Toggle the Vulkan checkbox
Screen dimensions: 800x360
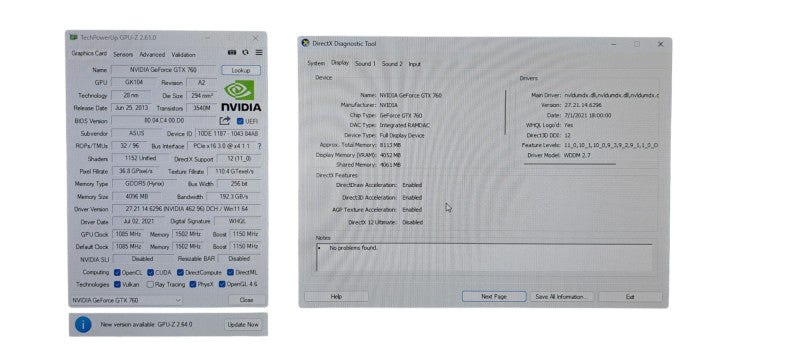117,285
